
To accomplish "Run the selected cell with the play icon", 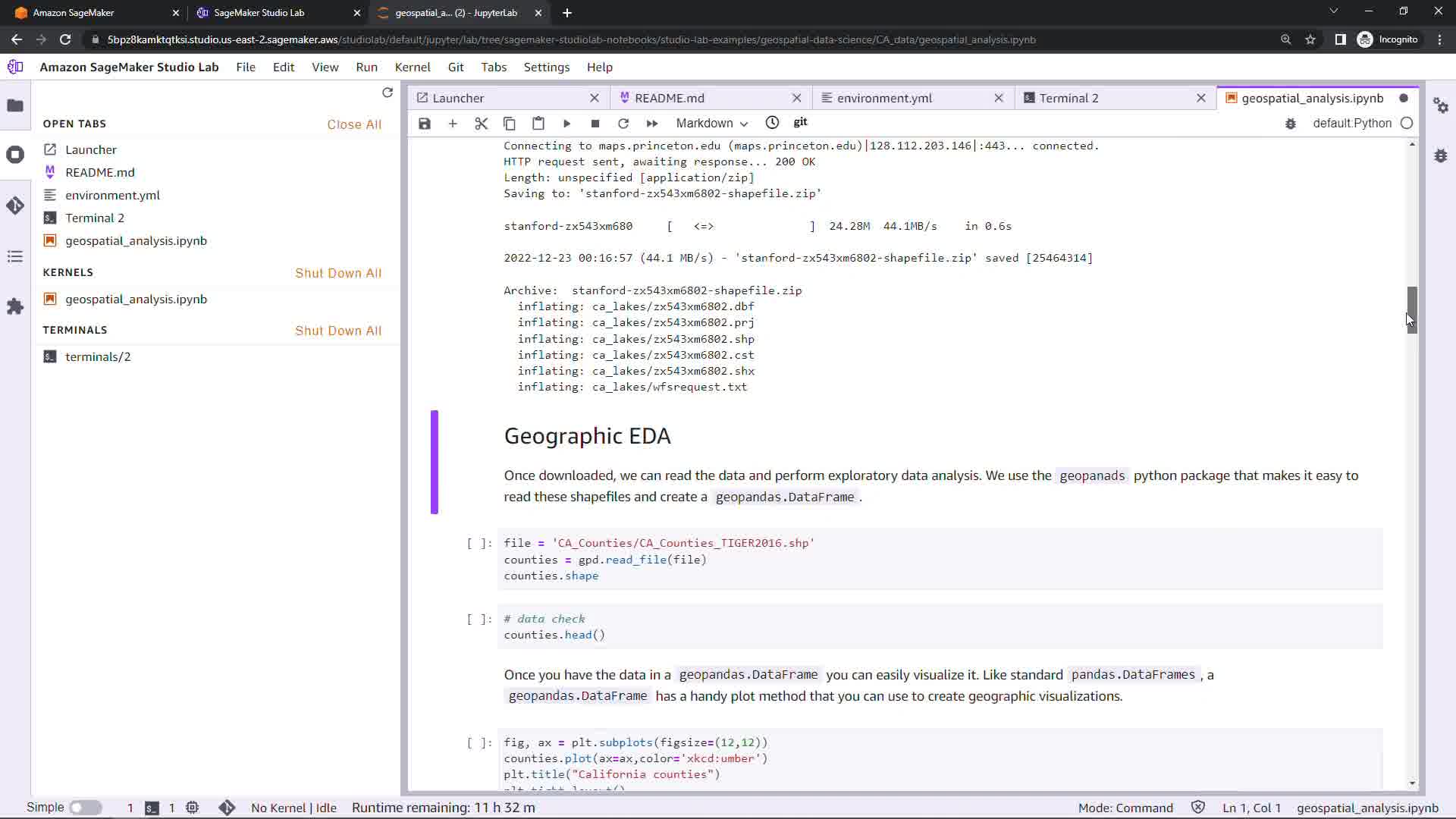I will pos(566,124).
